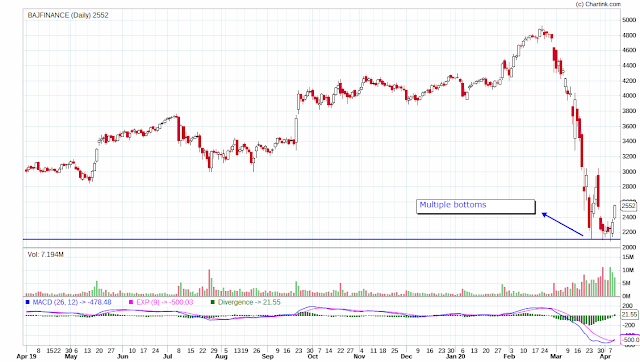
Task: Click the Oct month label
Action: (313, 357)
